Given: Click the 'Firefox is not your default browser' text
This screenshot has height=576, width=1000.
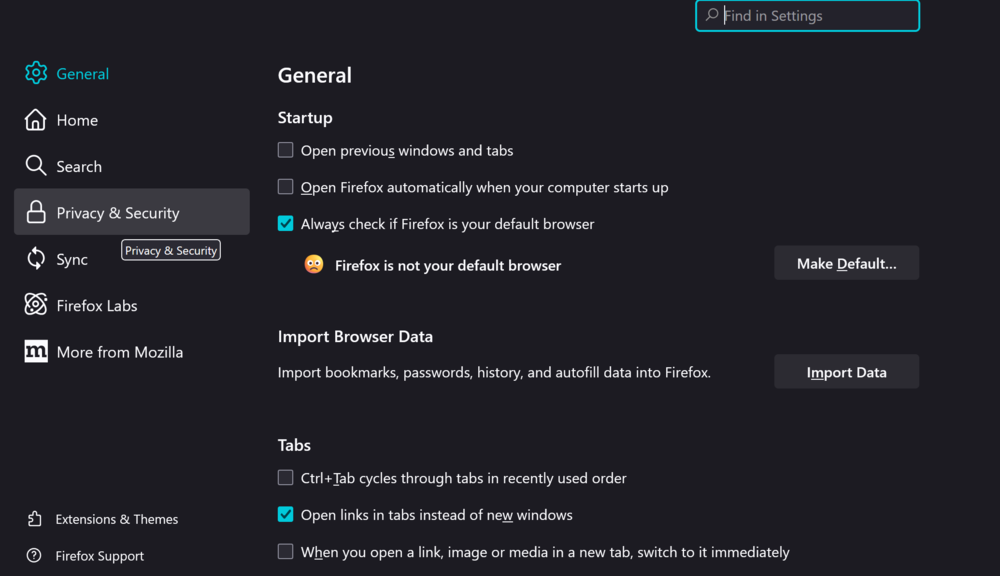Looking at the screenshot, I should coord(448,265).
